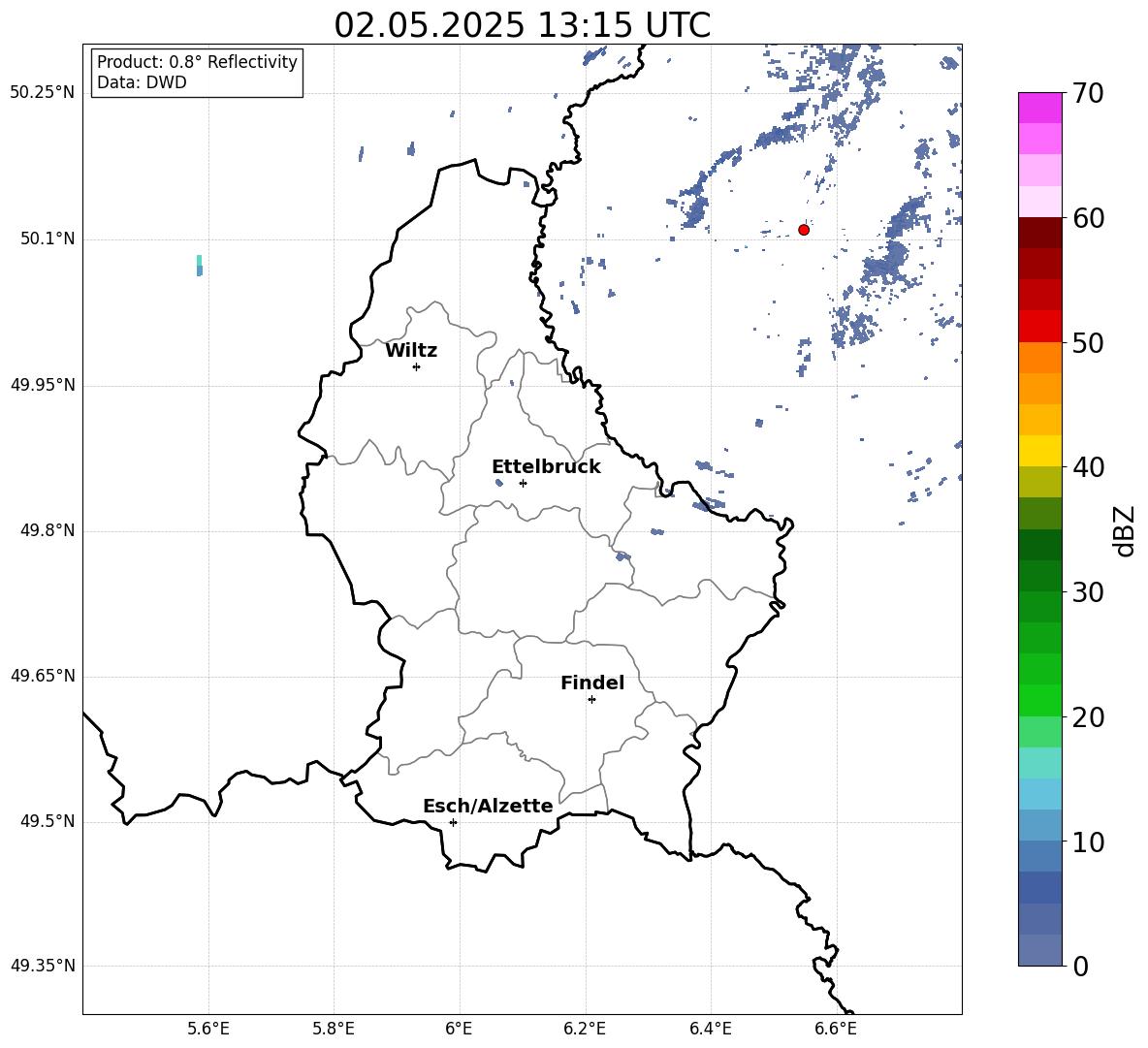Viewport: 1148px width, 1048px height.
Task: Click the 6.2°E longitude label
Action: [x=585, y=1030]
